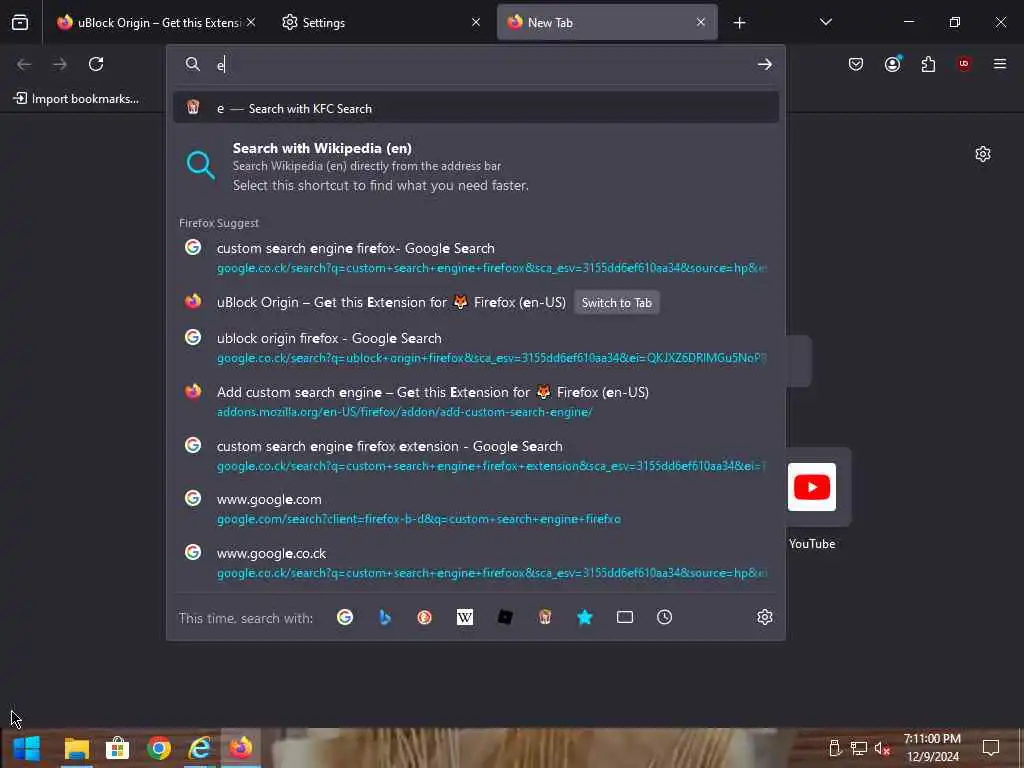Viewport: 1024px width, 768px height.
Task: Open a new tab with plus button
Action: [739, 23]
